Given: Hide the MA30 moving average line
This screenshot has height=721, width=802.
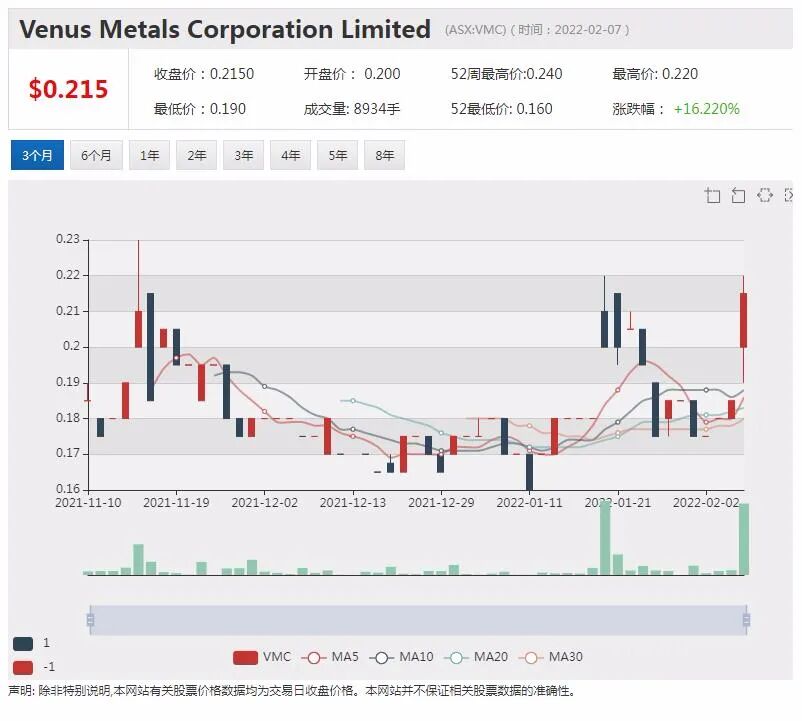Looking at the screenshot, I should (551, 657).
